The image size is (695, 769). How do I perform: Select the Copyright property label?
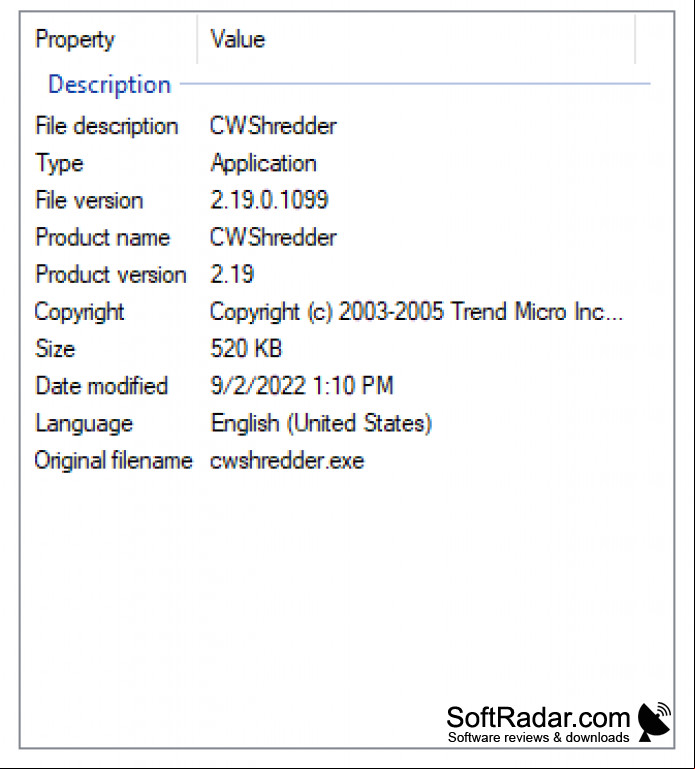point(79,312)
